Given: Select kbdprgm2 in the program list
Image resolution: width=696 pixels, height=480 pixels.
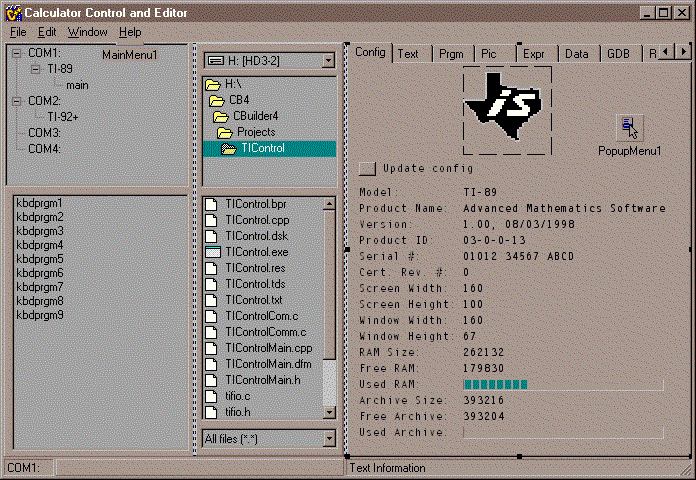Looking at the screenshot, I should point(40,218).
